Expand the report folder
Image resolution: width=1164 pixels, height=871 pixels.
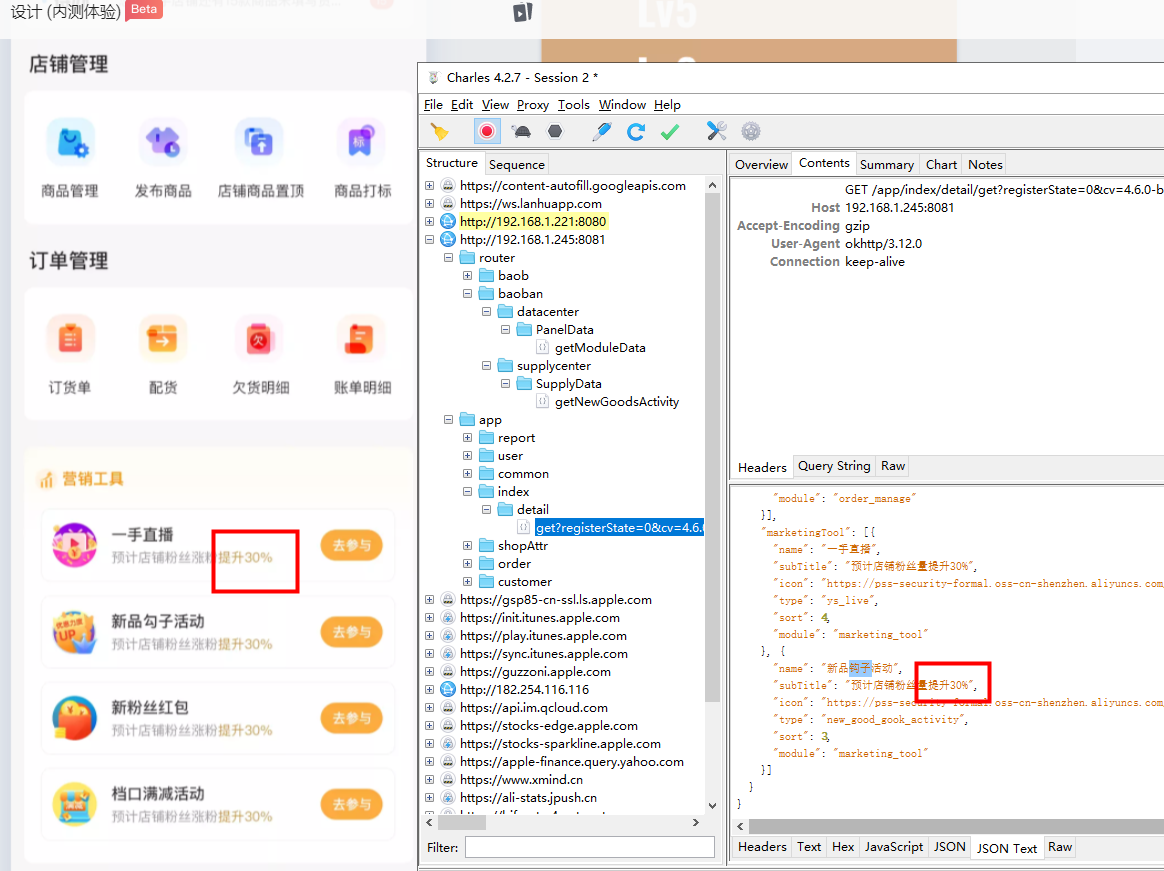tap(468, 438)
